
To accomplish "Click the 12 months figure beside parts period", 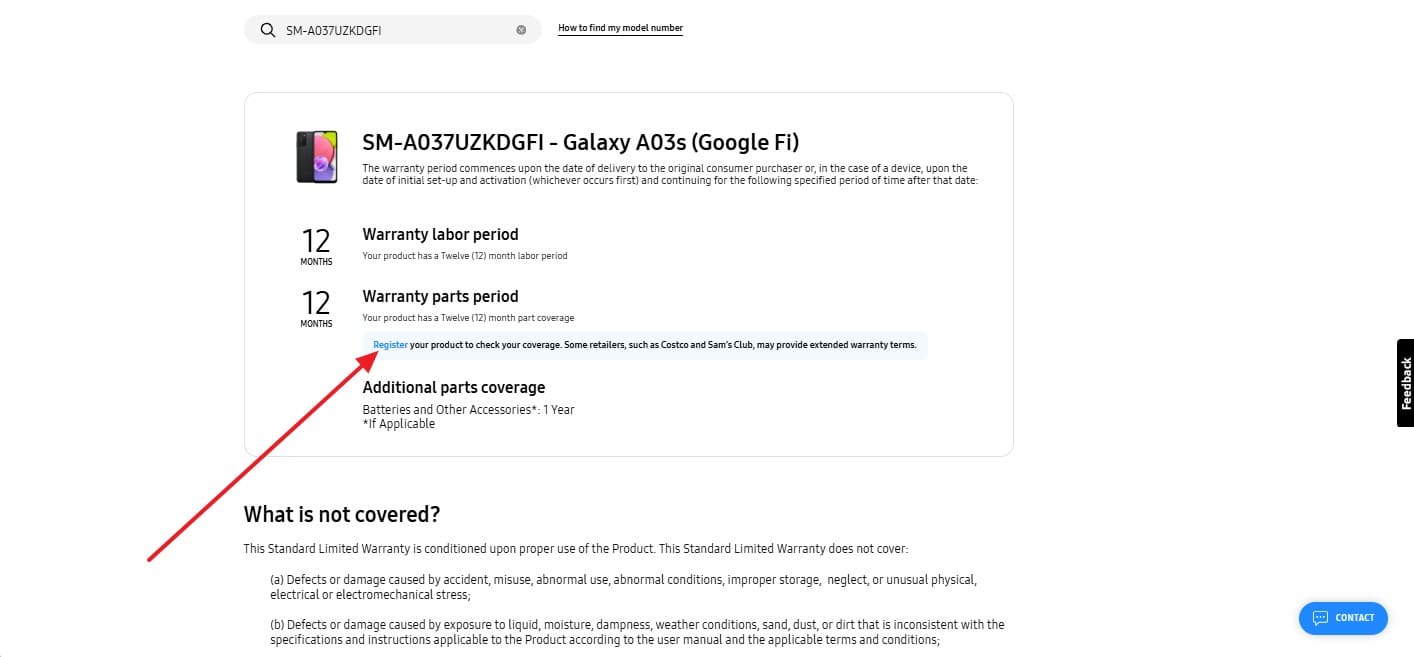I will point(316,308).
